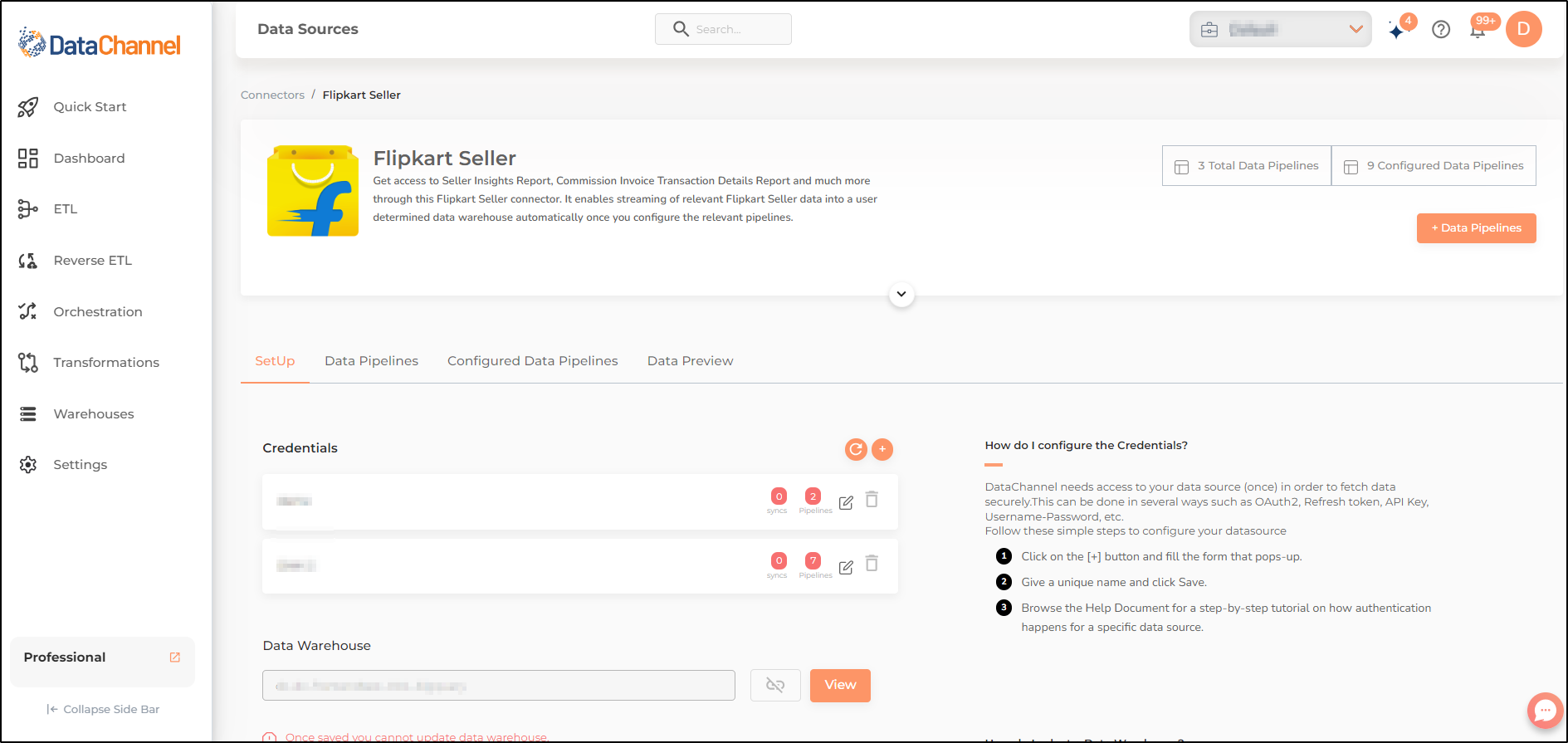Click the ETL pipeline icon

tap(28, 209)
